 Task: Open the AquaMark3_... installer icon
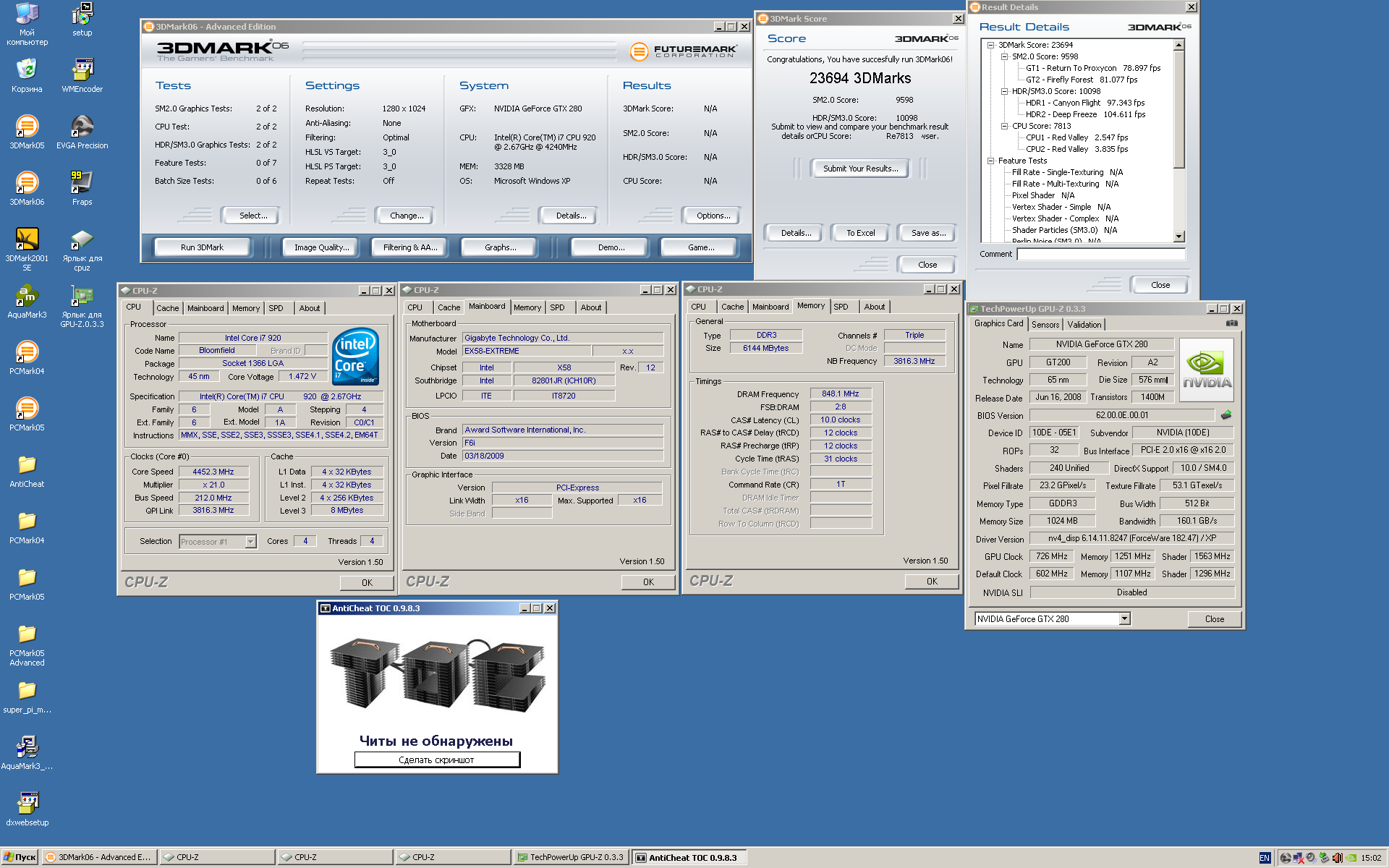(x=27, y=752)
